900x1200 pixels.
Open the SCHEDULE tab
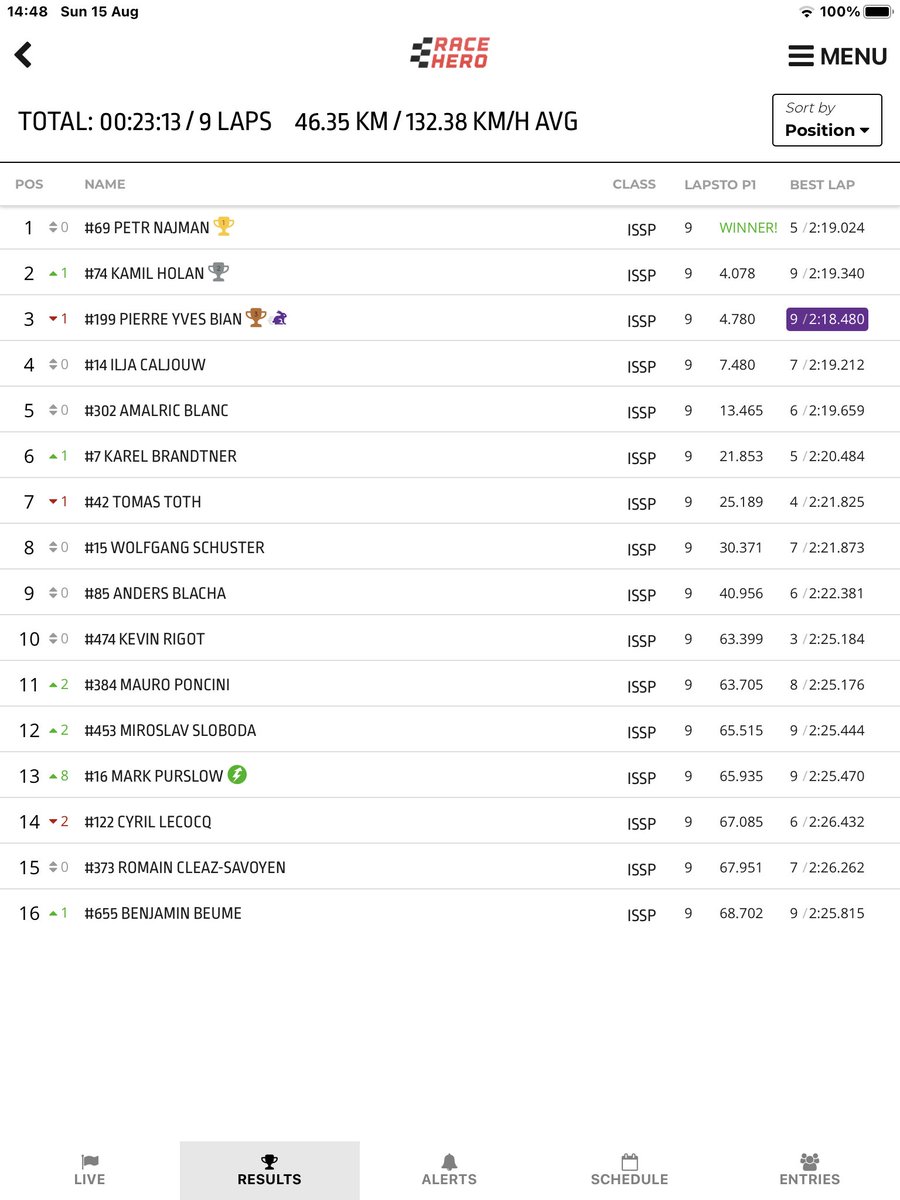click(629, 1170)
